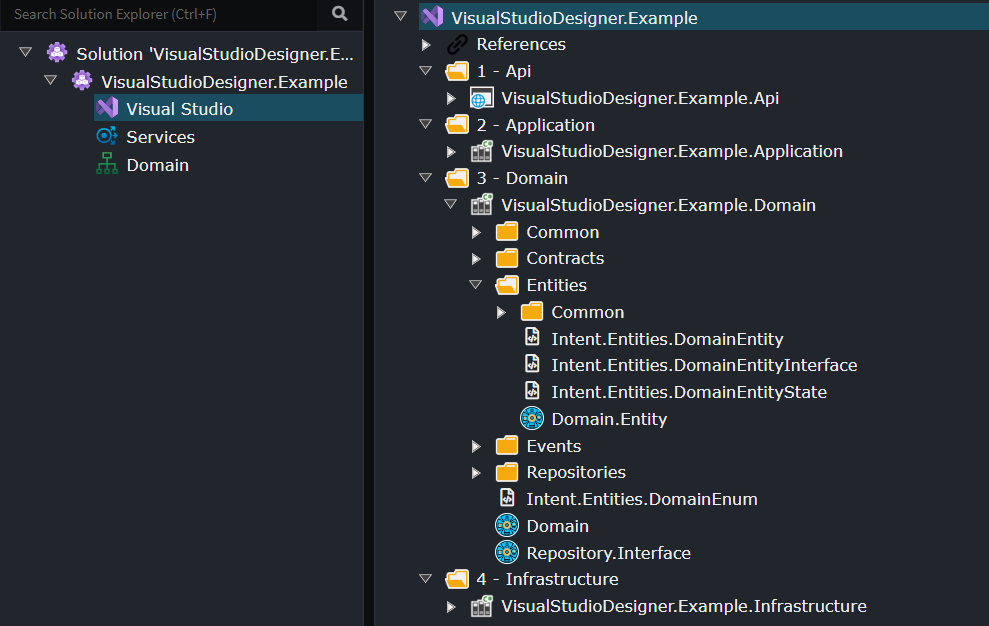Collapse VisualStudioDesigner.Example.Domain project
Image resolution: width=989 pixels, height=626 pixels.
pos(450,204)
